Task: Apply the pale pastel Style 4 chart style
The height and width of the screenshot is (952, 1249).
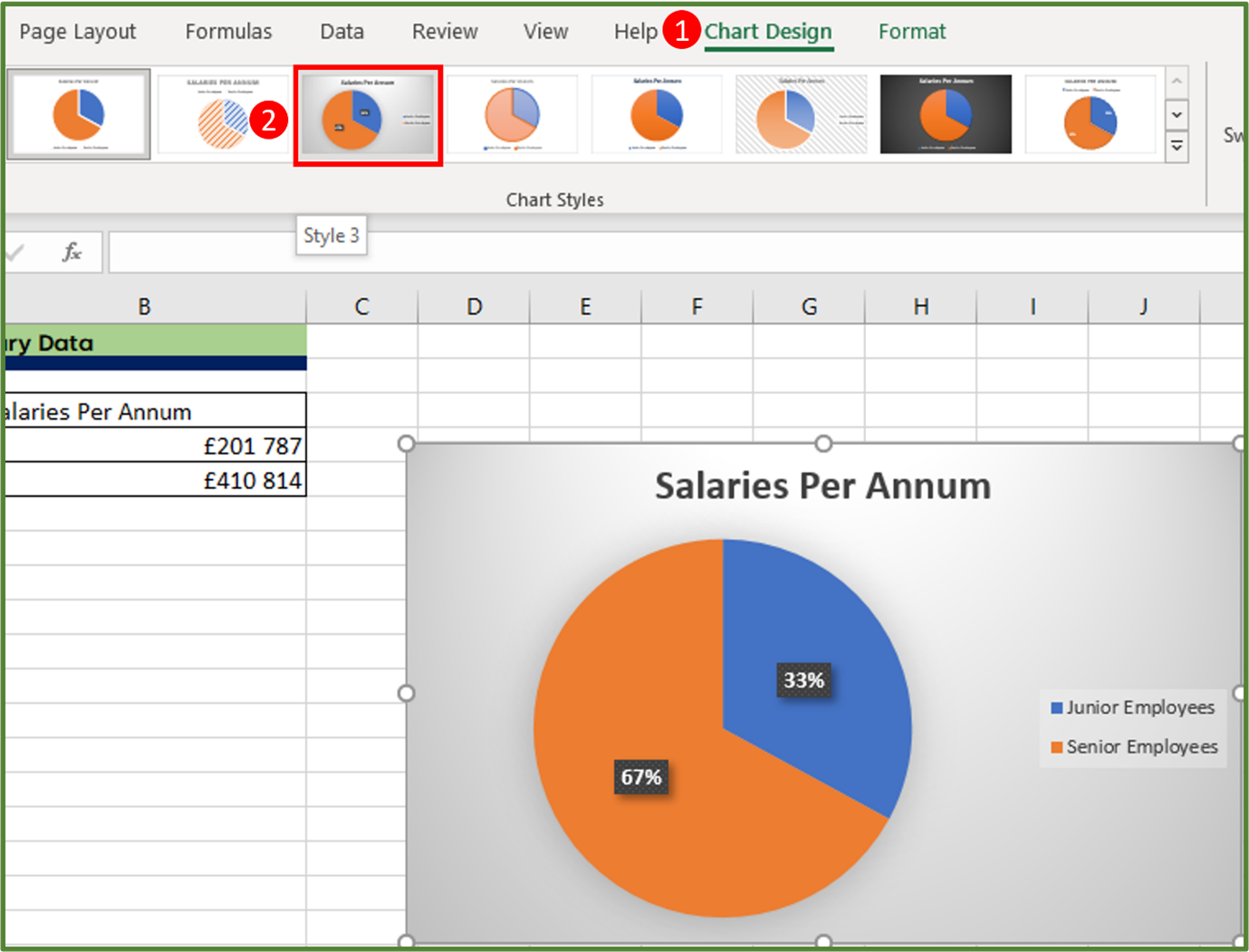Action: pyautogui.click(x=513, y=114)
